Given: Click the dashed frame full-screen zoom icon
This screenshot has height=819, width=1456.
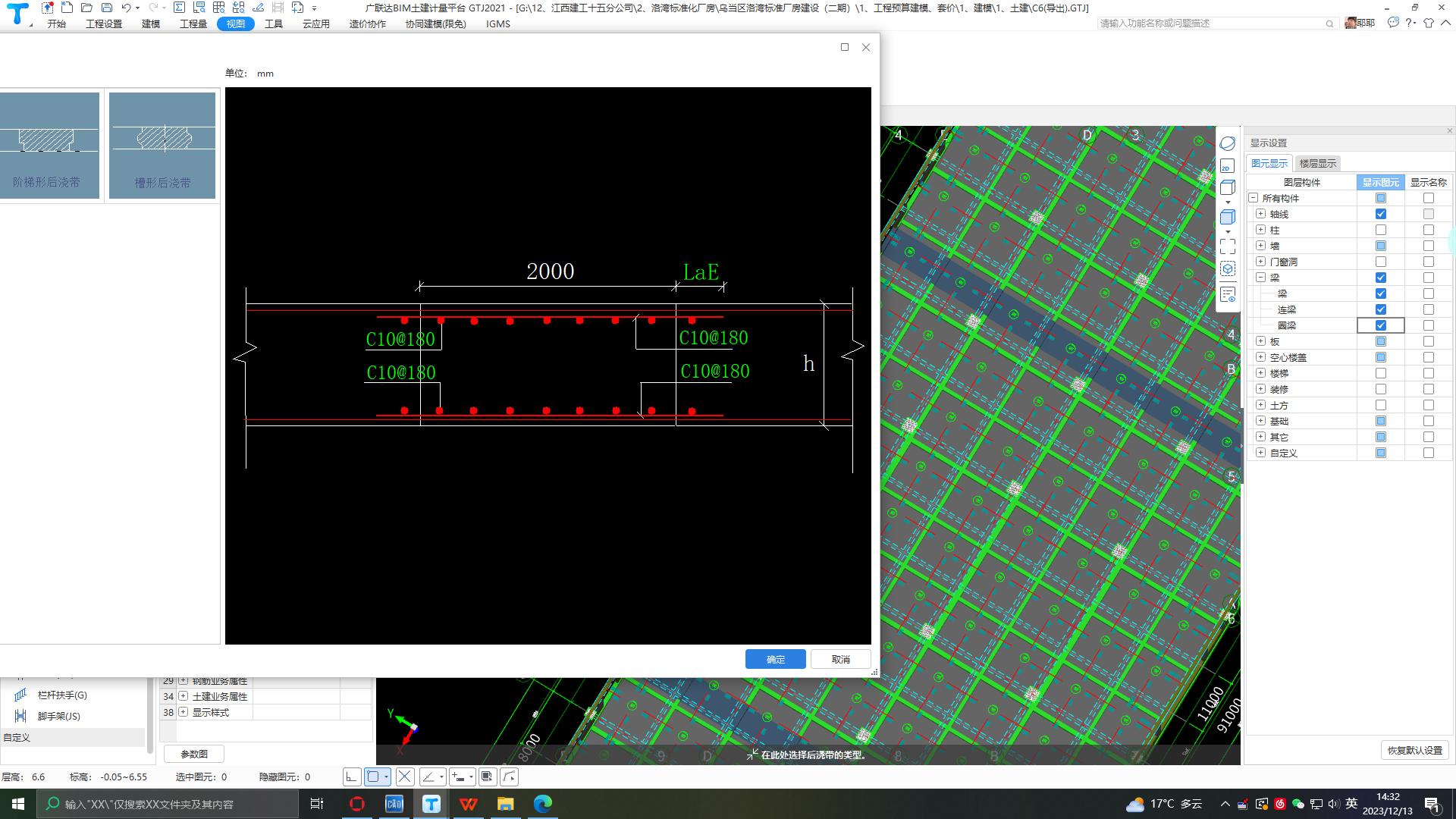Looking at the screenshot, I should [1228, 246].
